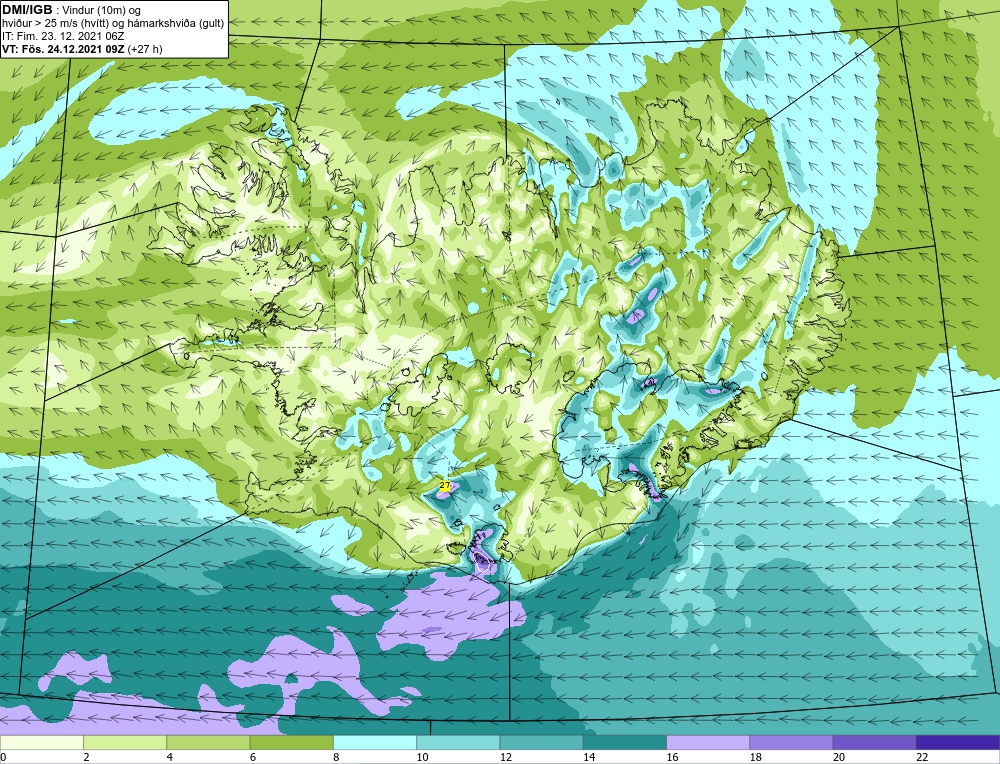Select the 2–4 m/s light green swatch
The image size is (1000, 764).
point(125,742)
